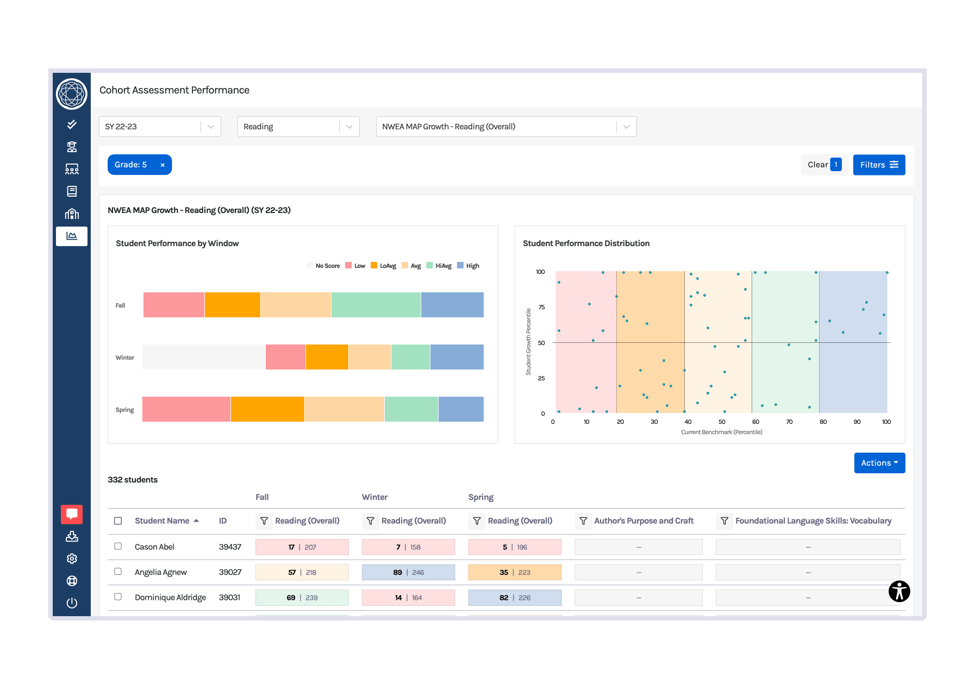Click the filter icon for Fall Reading column
The width and height of the screenshot is (975, 689).
point(264,521)
